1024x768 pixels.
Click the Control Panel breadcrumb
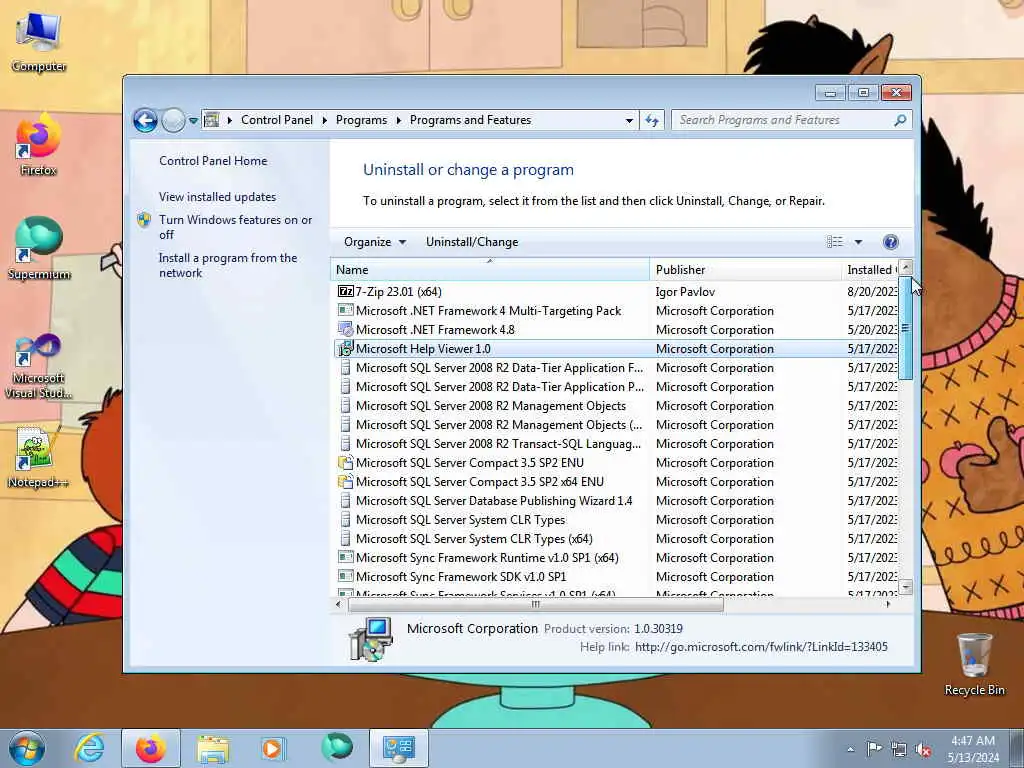click(x=277, y=120)
